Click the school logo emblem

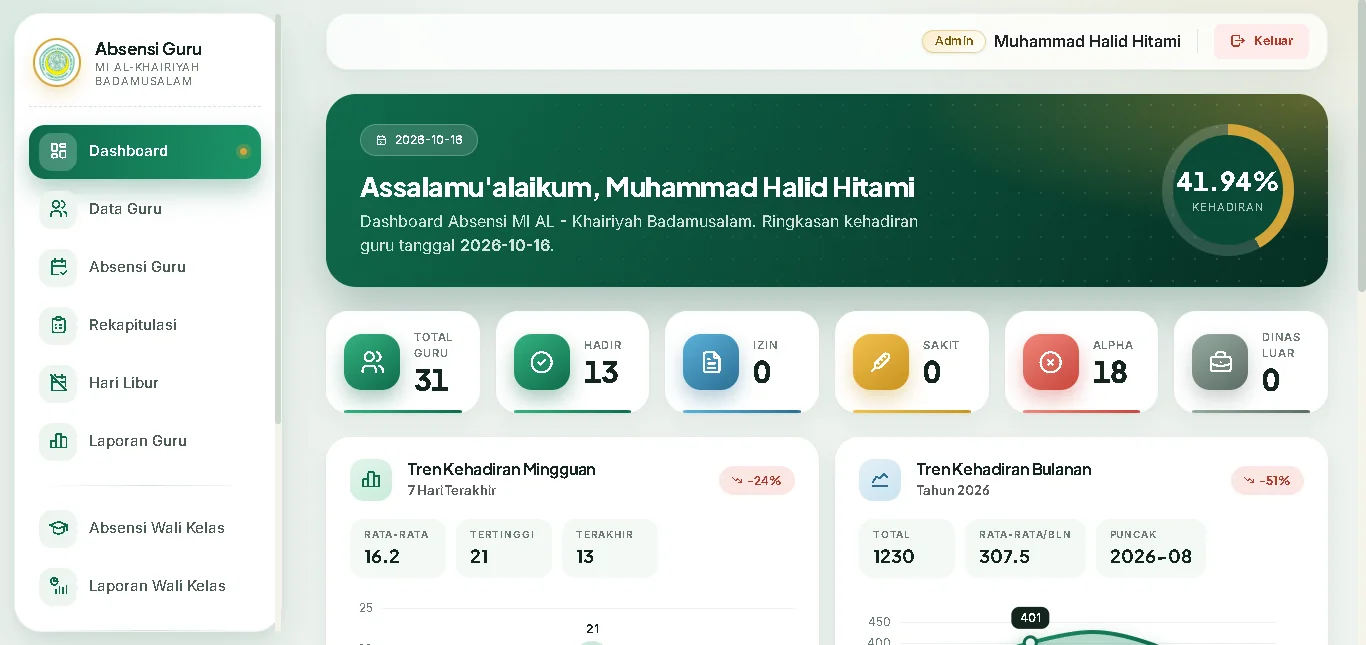tap(57, 63)
